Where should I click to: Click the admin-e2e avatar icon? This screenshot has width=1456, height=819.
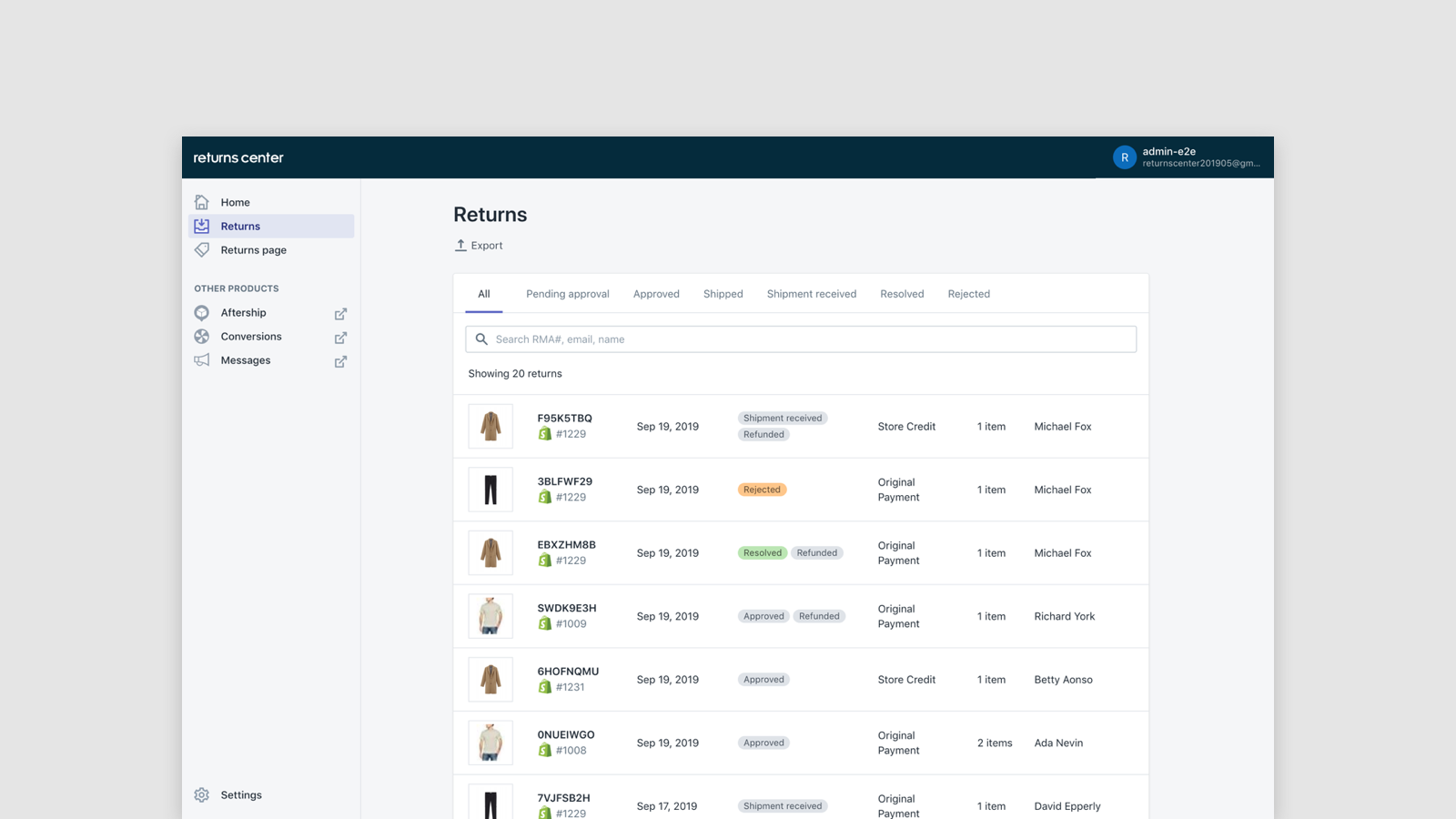click(1125, 157)
